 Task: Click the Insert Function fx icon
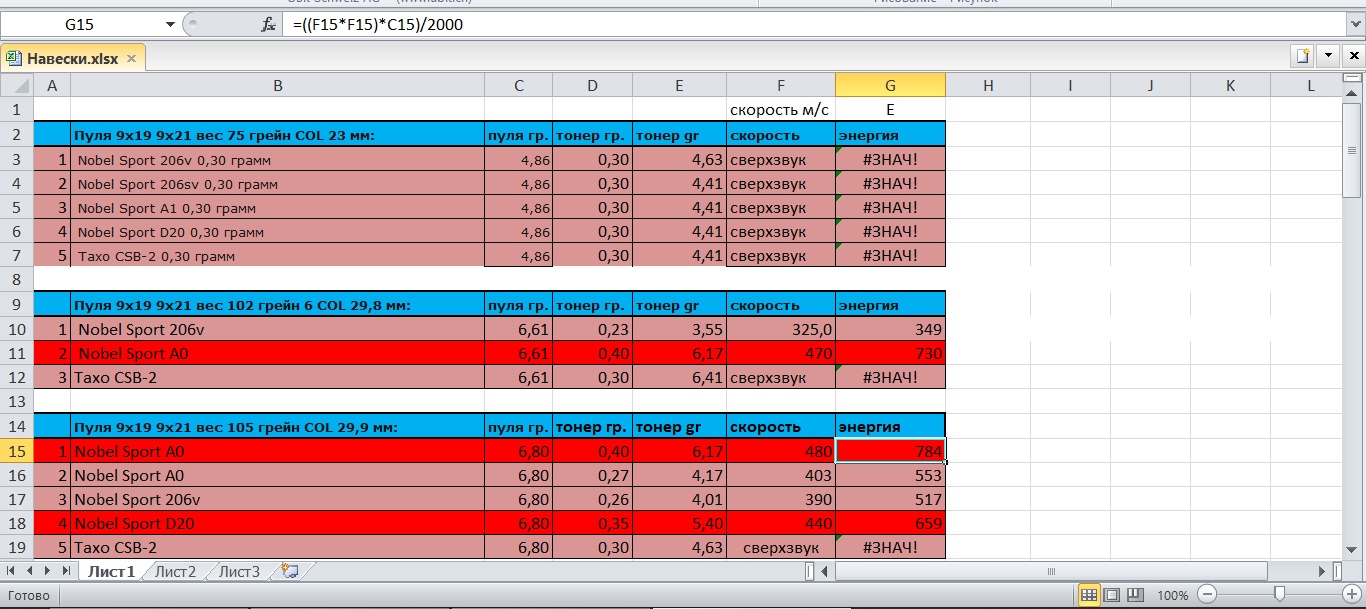(x=268, y=25)
